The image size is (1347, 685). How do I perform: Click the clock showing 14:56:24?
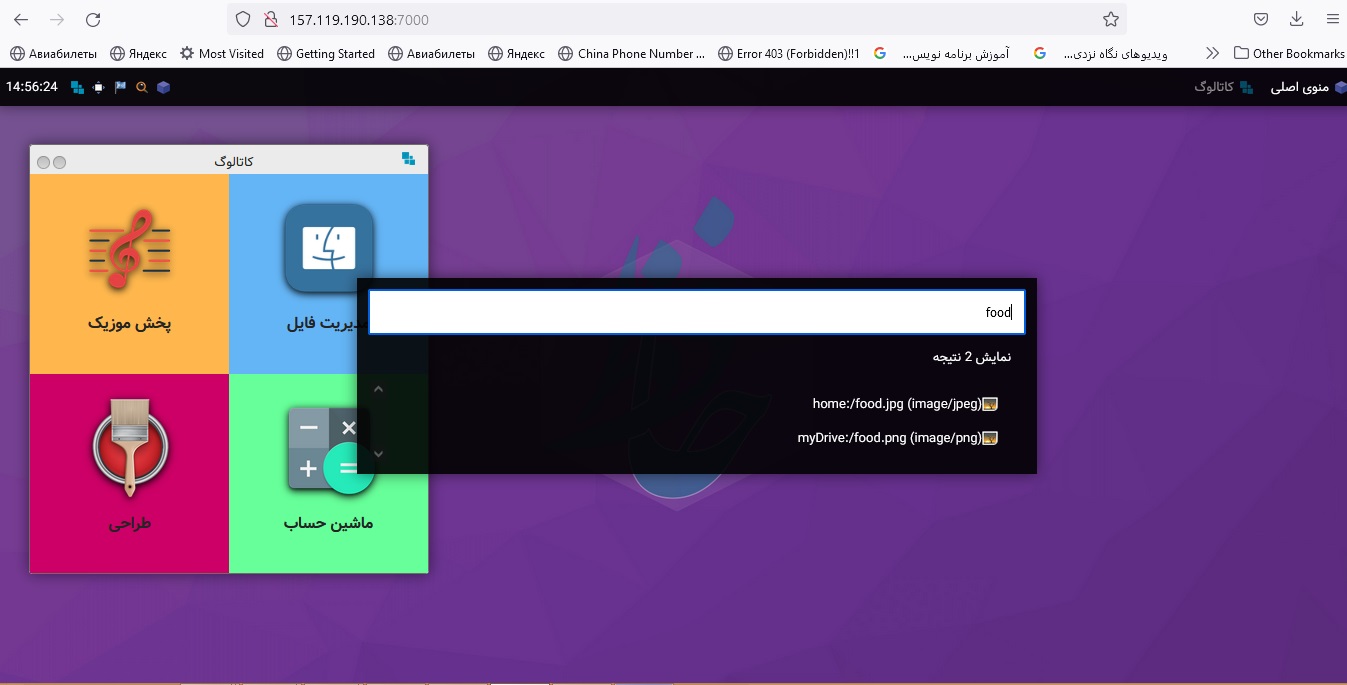coord(32,87)
